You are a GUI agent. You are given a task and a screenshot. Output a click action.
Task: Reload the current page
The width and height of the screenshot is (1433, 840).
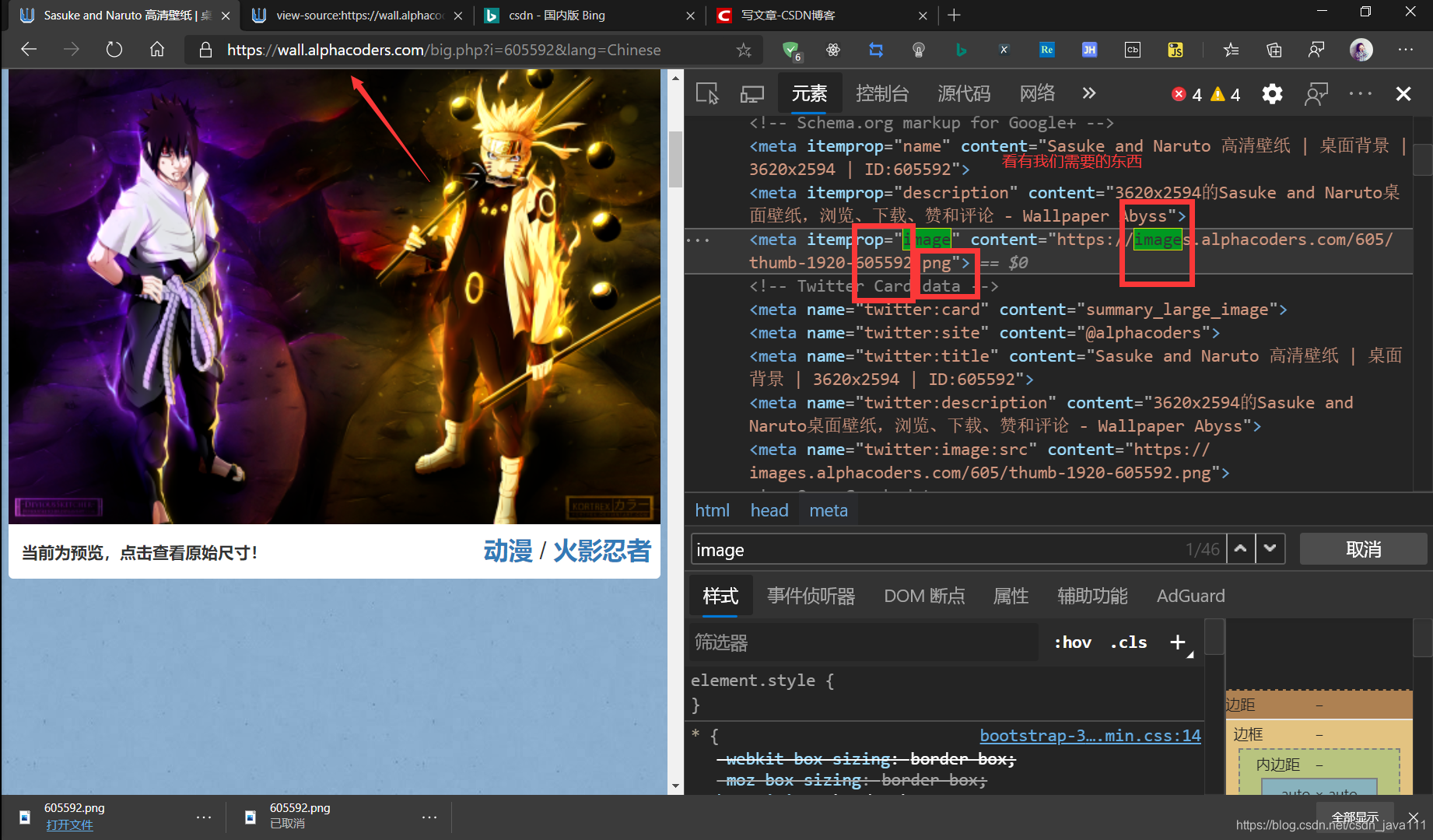[114, 50]
